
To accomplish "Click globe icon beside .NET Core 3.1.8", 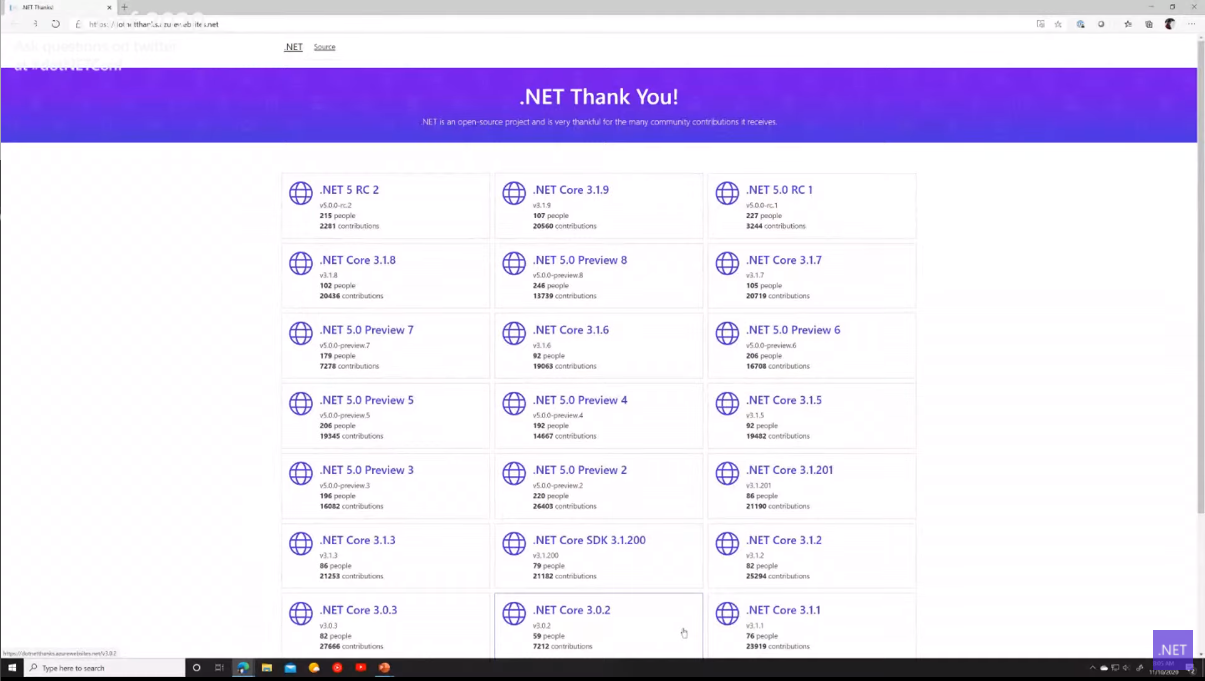I will point(301,263).
